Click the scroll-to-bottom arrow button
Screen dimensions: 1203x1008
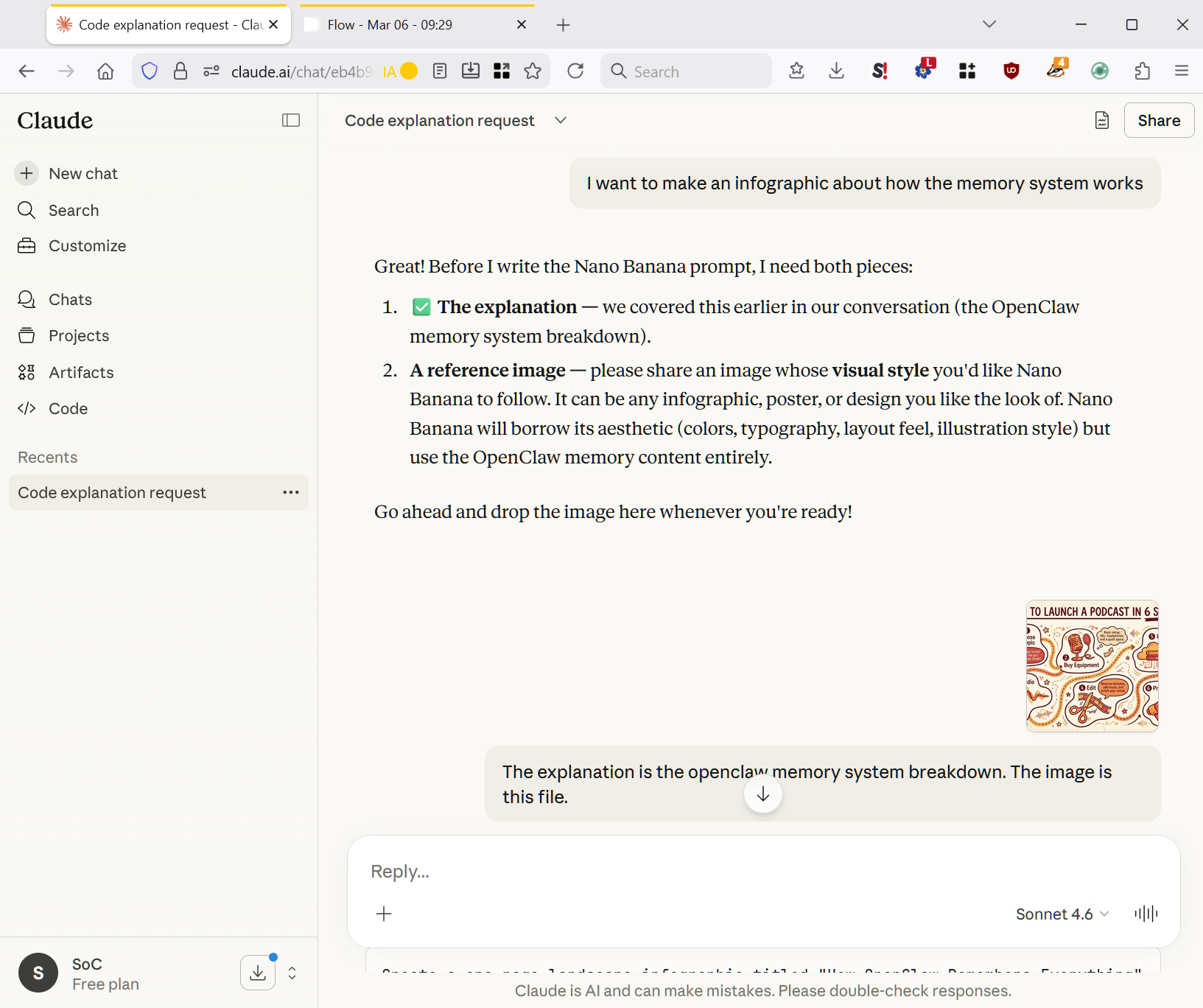pyautogui.click(x=762, y=794)
